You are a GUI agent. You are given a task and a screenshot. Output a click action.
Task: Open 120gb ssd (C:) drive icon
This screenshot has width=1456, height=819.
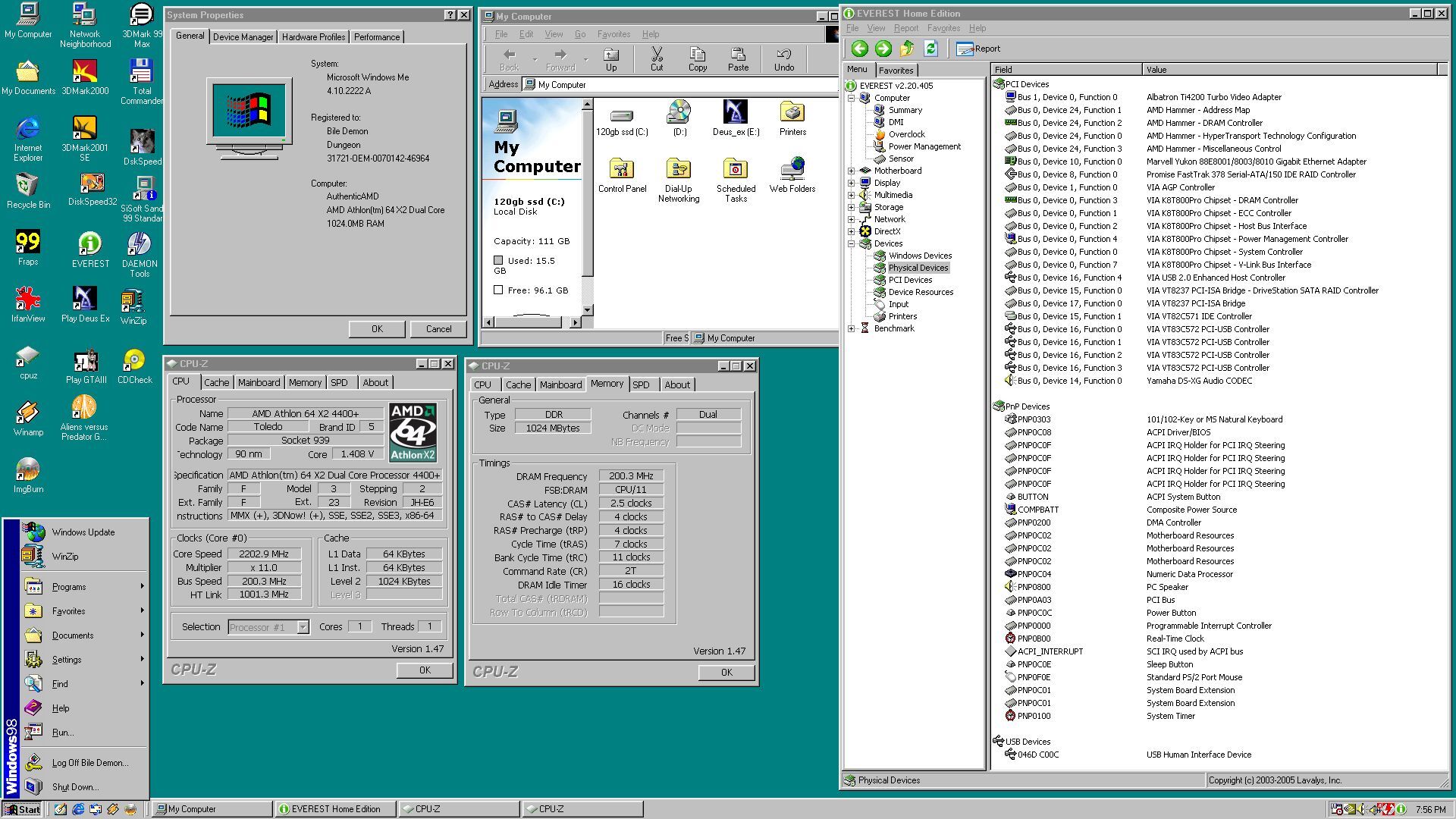(622, 120)
